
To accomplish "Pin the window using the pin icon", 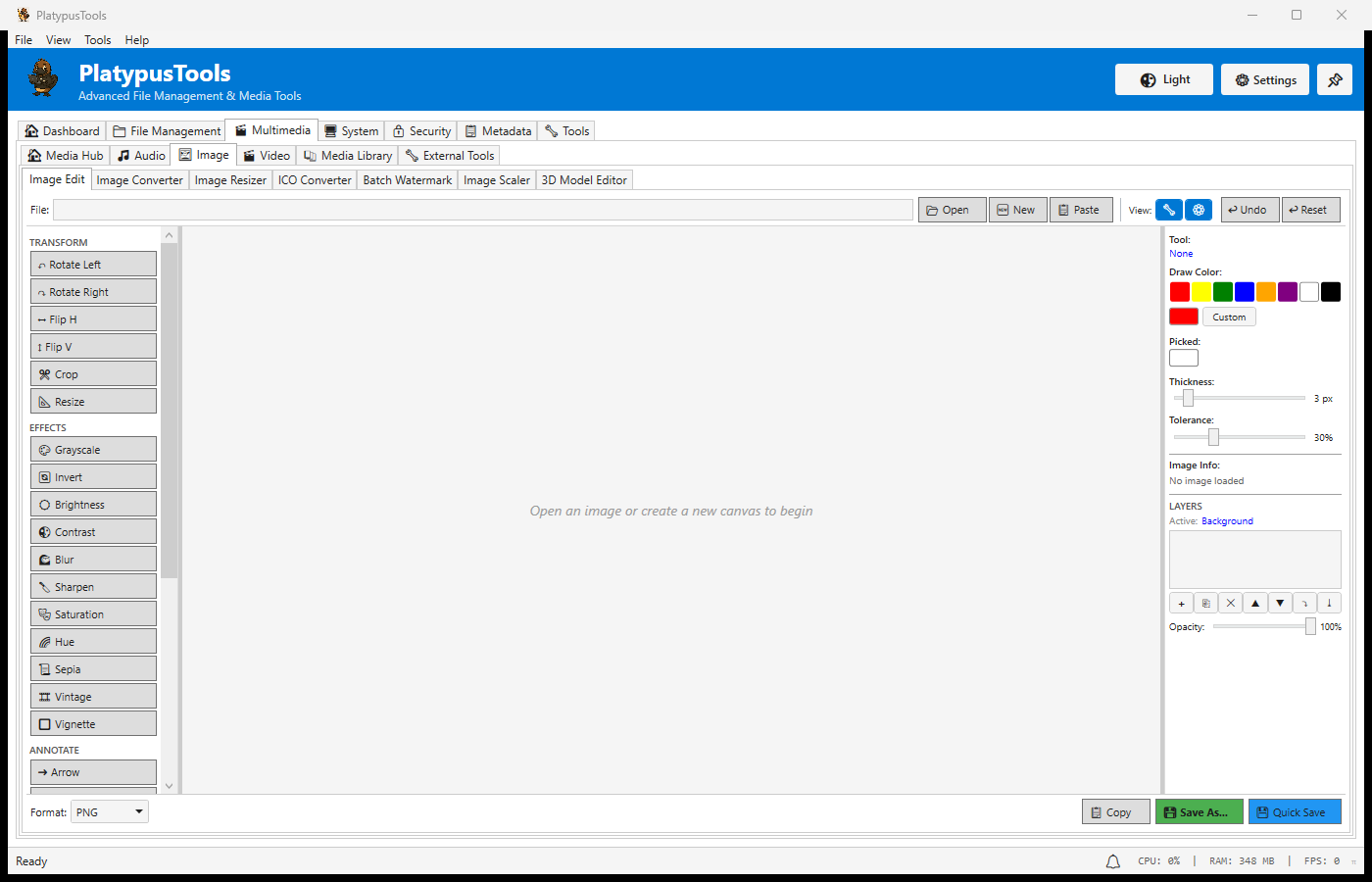I will [1335, 79].
